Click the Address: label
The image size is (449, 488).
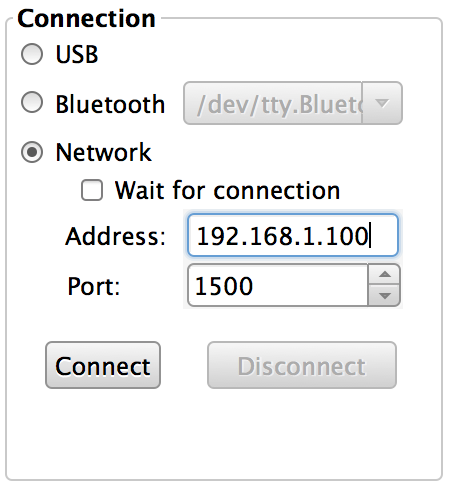pos(116,236)
